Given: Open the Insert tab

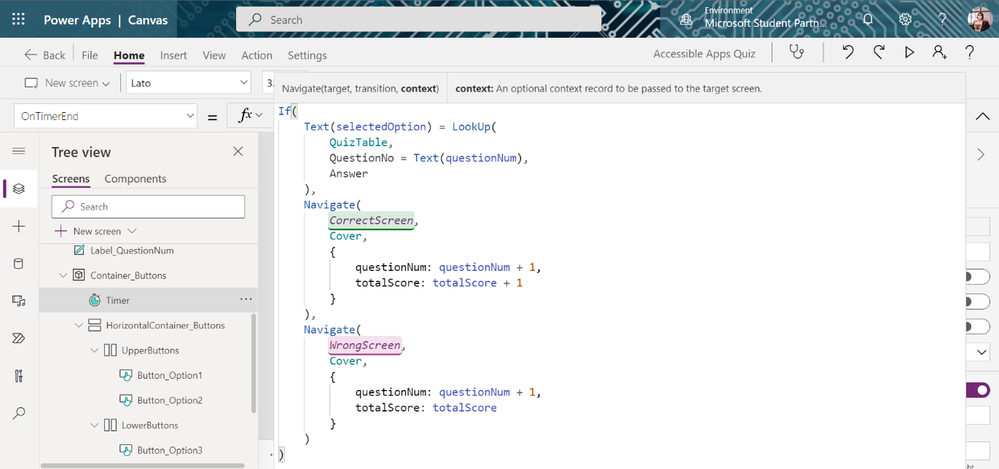Looking at the screenshot, I should click(x=173, y=55).
